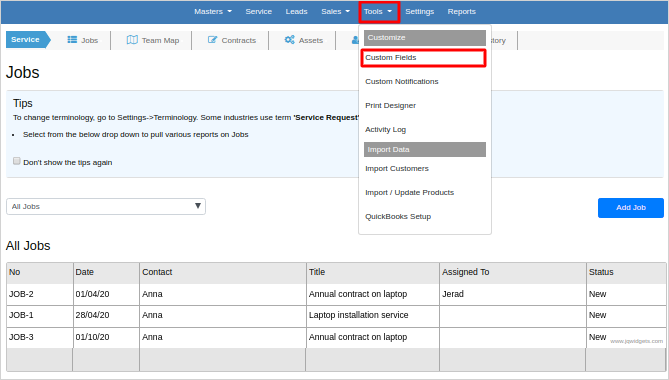The height and width of the screenshot is (380, 669).
Task: Select Custom Fields menu entry
Action: [x=423, y=58]
